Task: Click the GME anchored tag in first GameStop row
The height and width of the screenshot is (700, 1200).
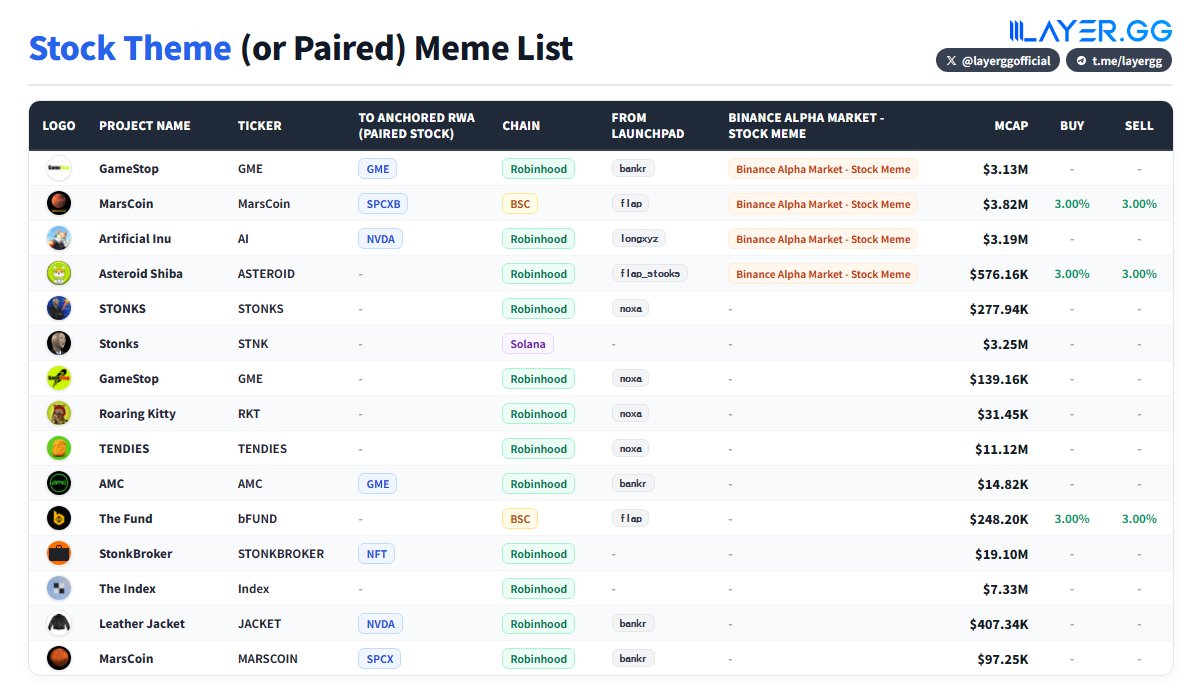Action: (x=378, y=169)
